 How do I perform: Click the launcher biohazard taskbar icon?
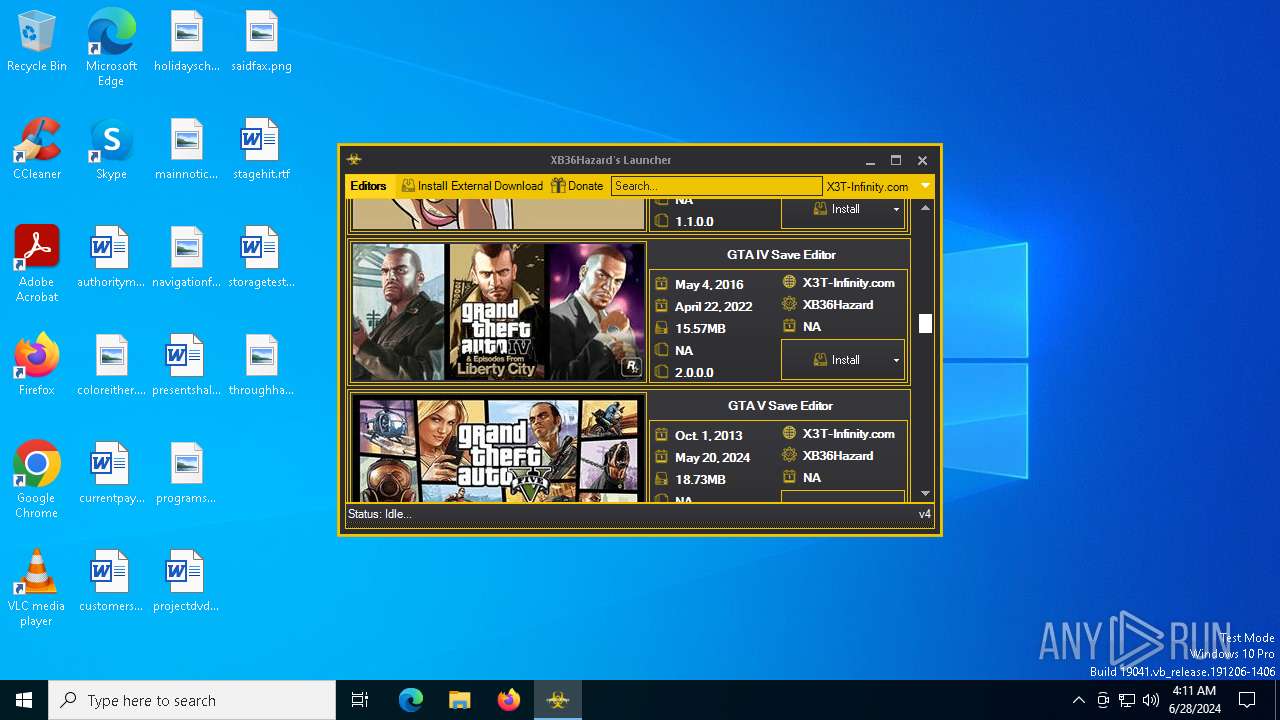[x=558, y=700]
